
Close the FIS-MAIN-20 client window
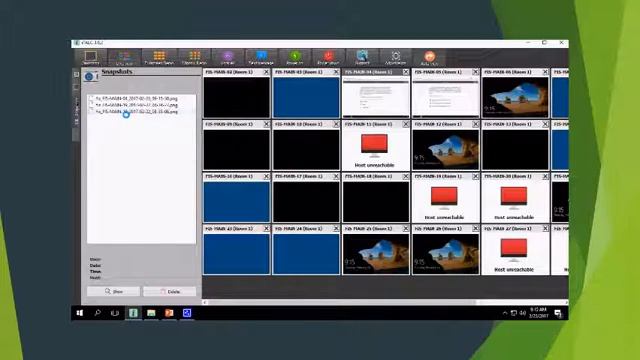545,176
